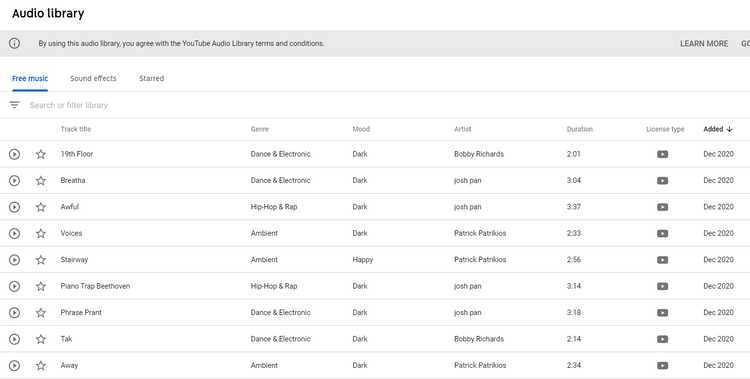750x379 pixels.
Task: Click the YouTube license icon for Stairway
Action: [662, 259]
